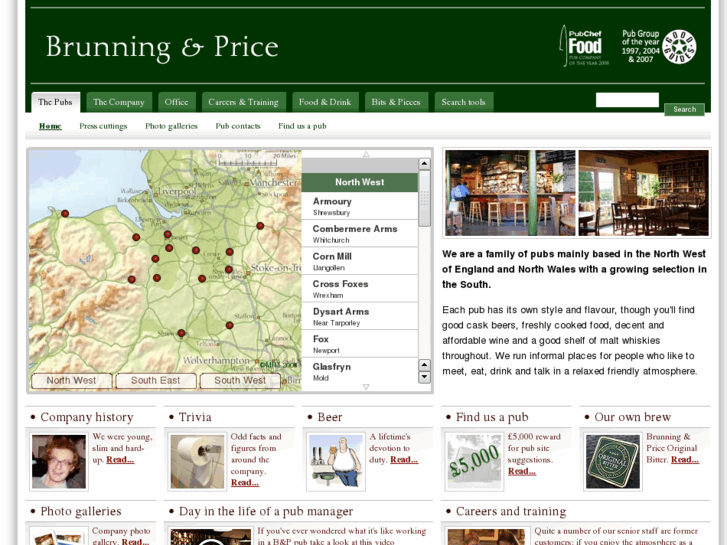Open Find us a pub submenu link
Image resolution: width=727 pixels, height=545 pixels.
pyautogui.click(x=302, y=126)
